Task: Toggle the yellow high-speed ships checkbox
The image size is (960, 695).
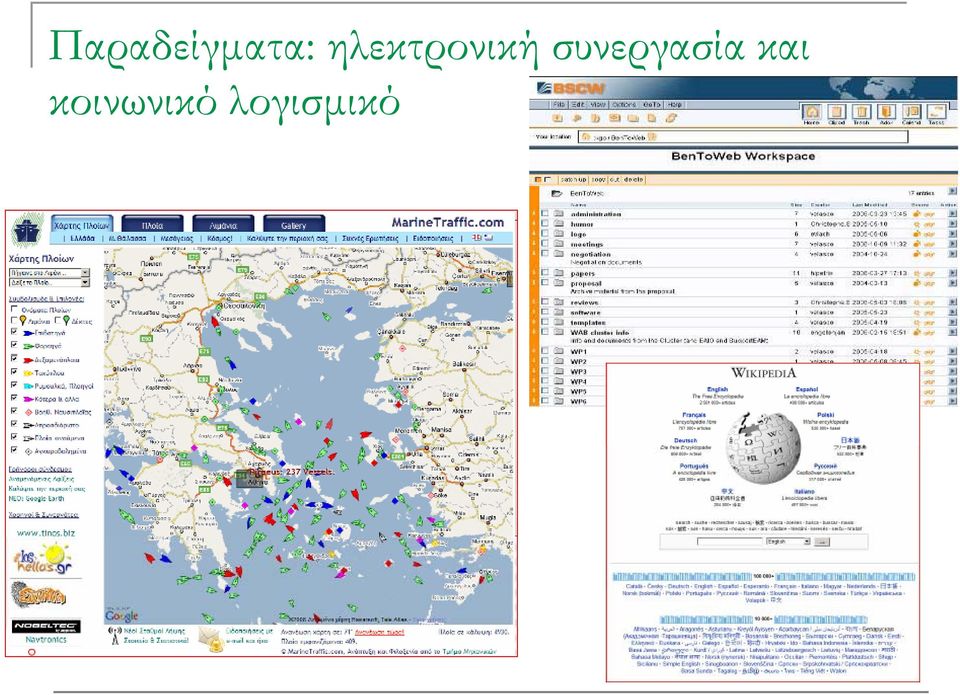Action: click(x=14, y=372)
